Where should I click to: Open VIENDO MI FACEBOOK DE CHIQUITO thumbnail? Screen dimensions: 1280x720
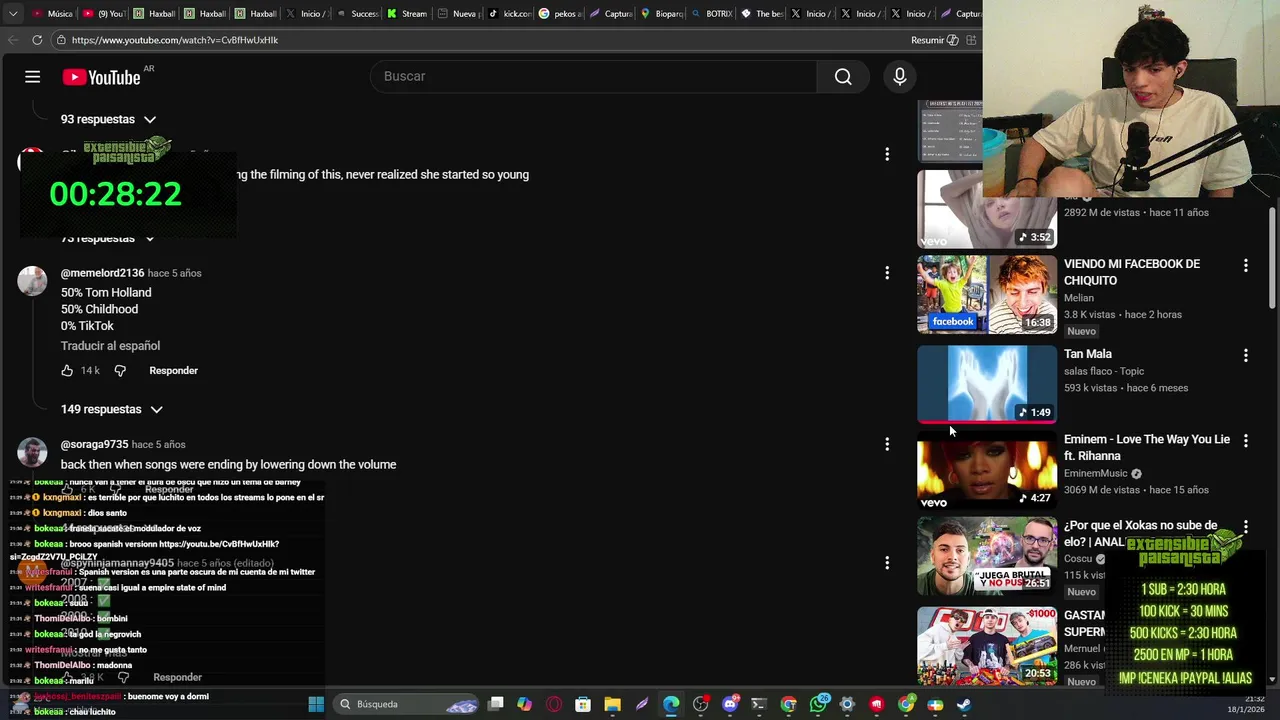tap(987, 294)
